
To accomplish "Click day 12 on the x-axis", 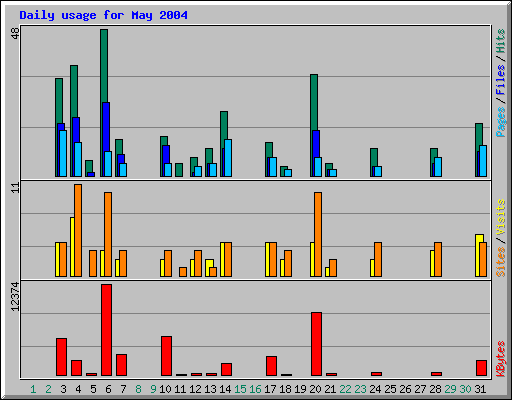I will (x=195, y=389).
